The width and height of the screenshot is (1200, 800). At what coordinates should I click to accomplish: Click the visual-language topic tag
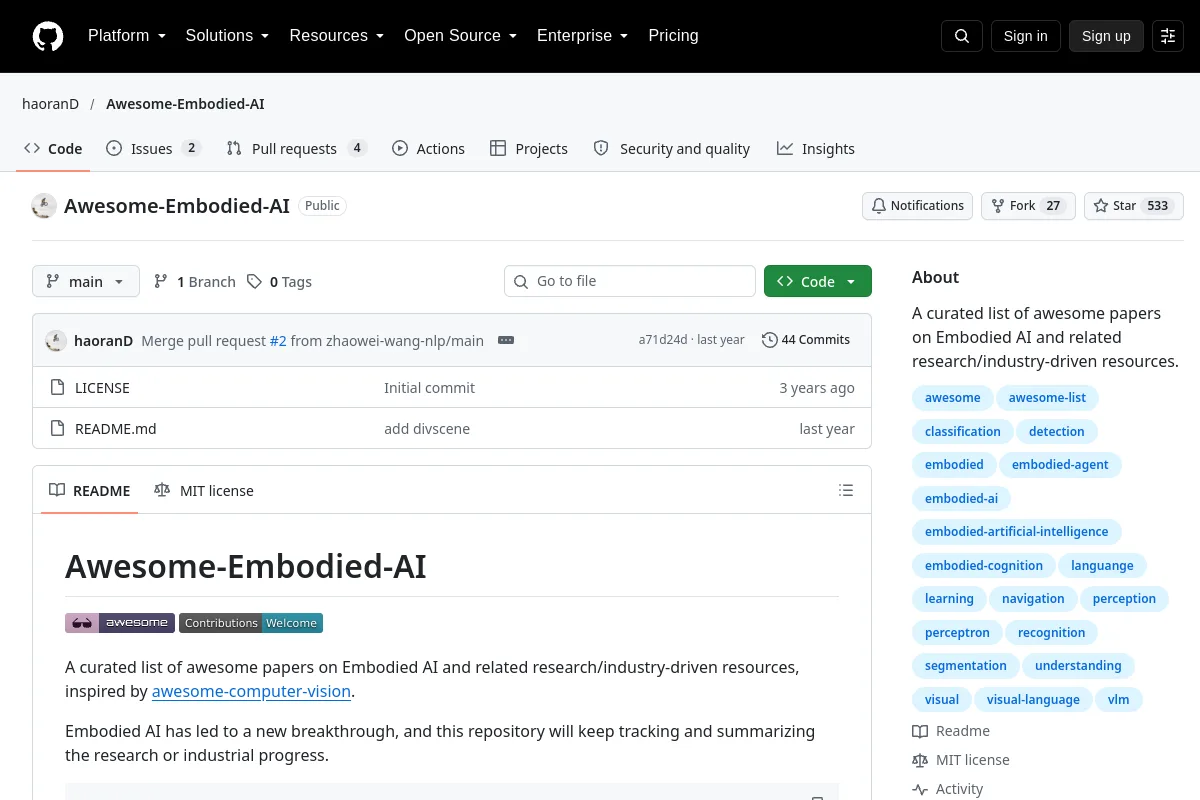(x=1033, y=700)
